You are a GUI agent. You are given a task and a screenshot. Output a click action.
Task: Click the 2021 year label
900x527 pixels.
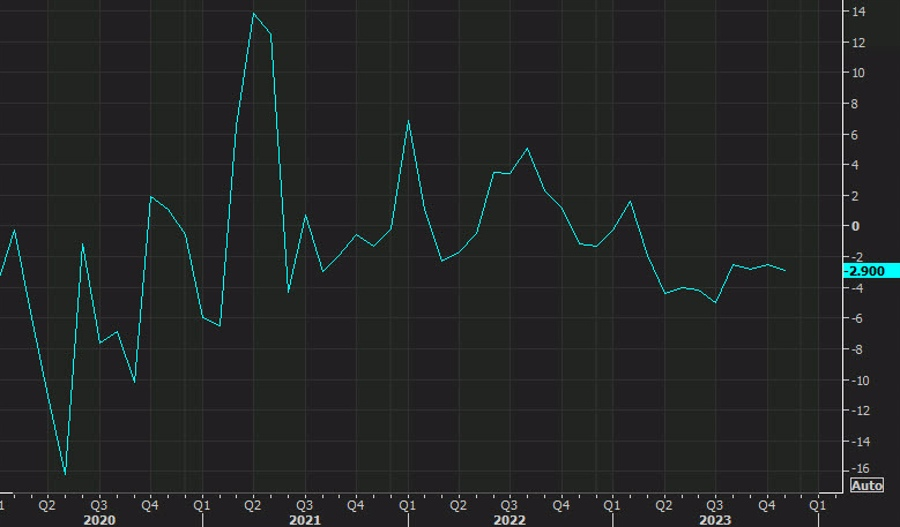click(x=305, y=520)
